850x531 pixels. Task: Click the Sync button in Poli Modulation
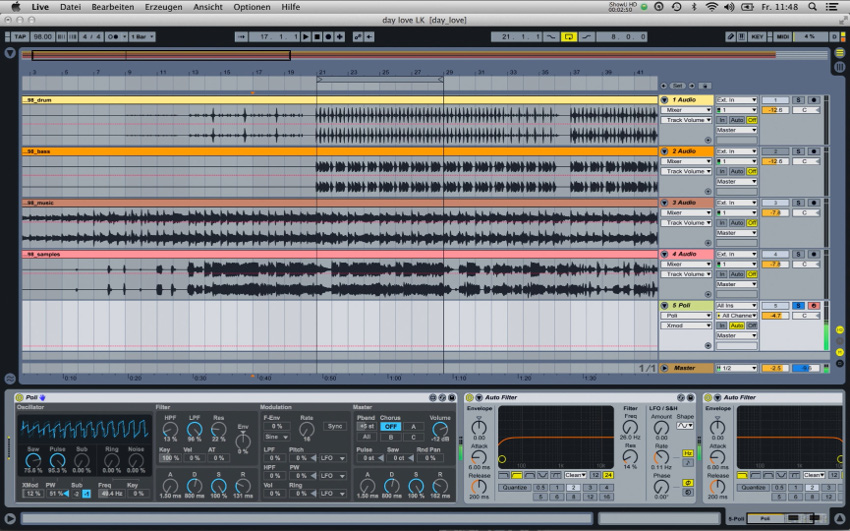pos(335,426)
